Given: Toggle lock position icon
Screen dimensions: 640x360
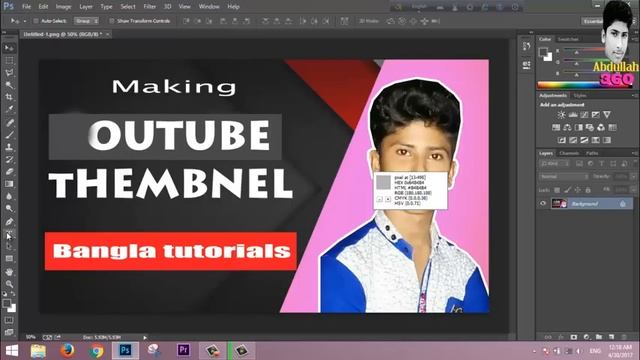Looking at the screenshot, I should click(578, 190).
